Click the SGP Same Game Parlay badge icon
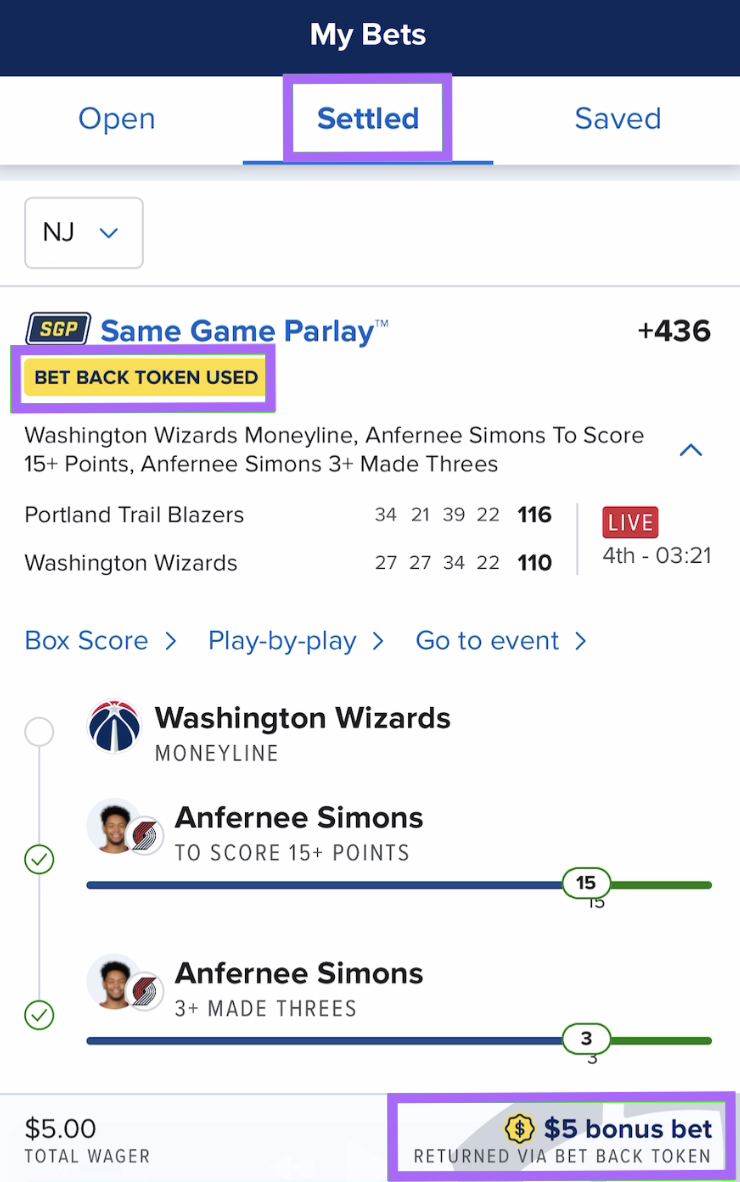 click(57, 329)
